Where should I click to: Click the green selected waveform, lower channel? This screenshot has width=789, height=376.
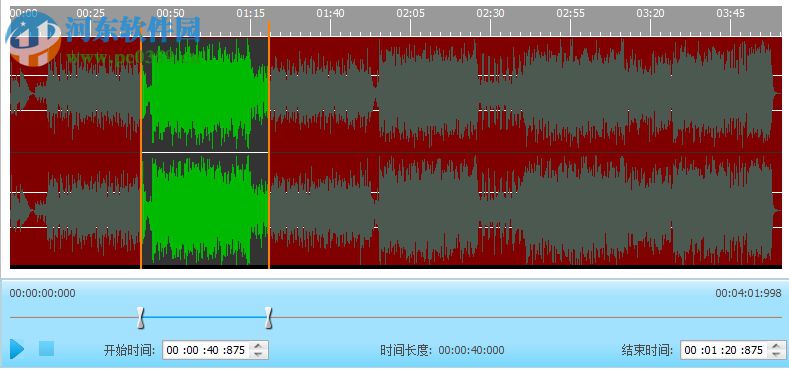tap(205, 209)
